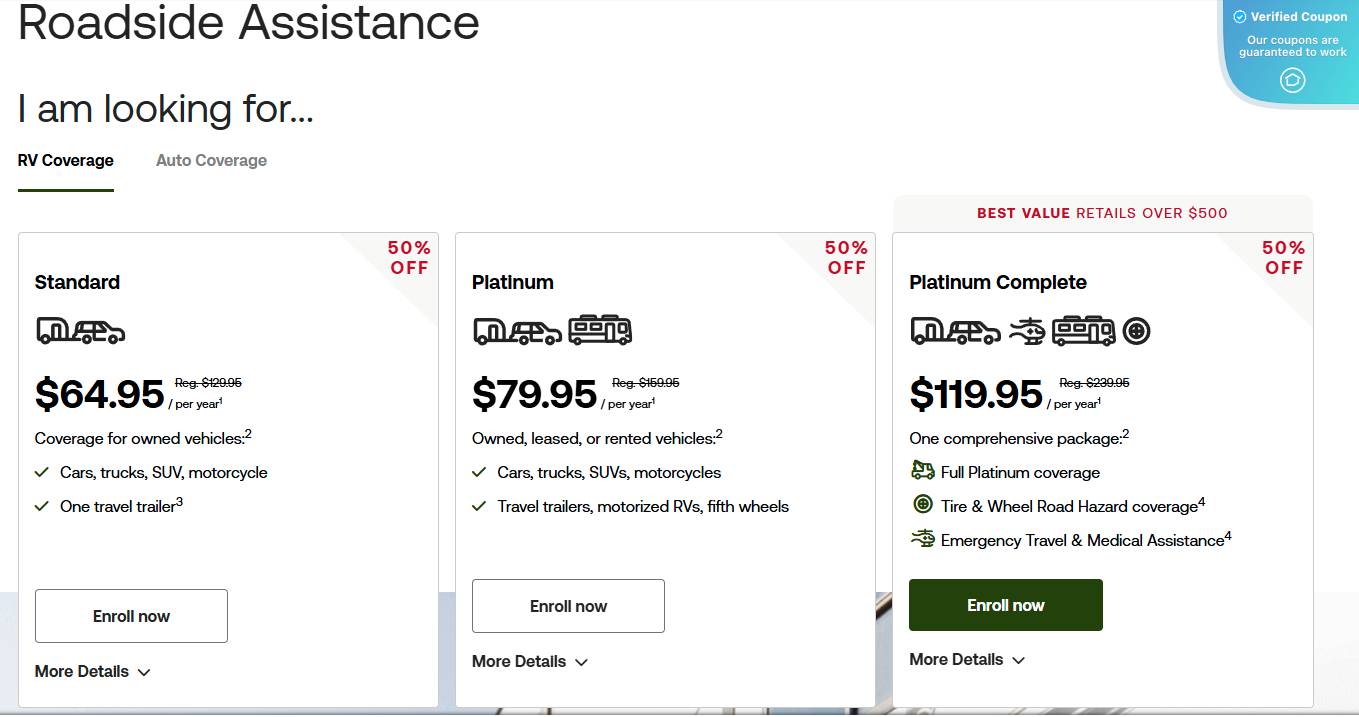Screen dimensions: 1359x717
Task: Click the Verified Coupon shield chat icon
Action: click(x=1292, y=80)
